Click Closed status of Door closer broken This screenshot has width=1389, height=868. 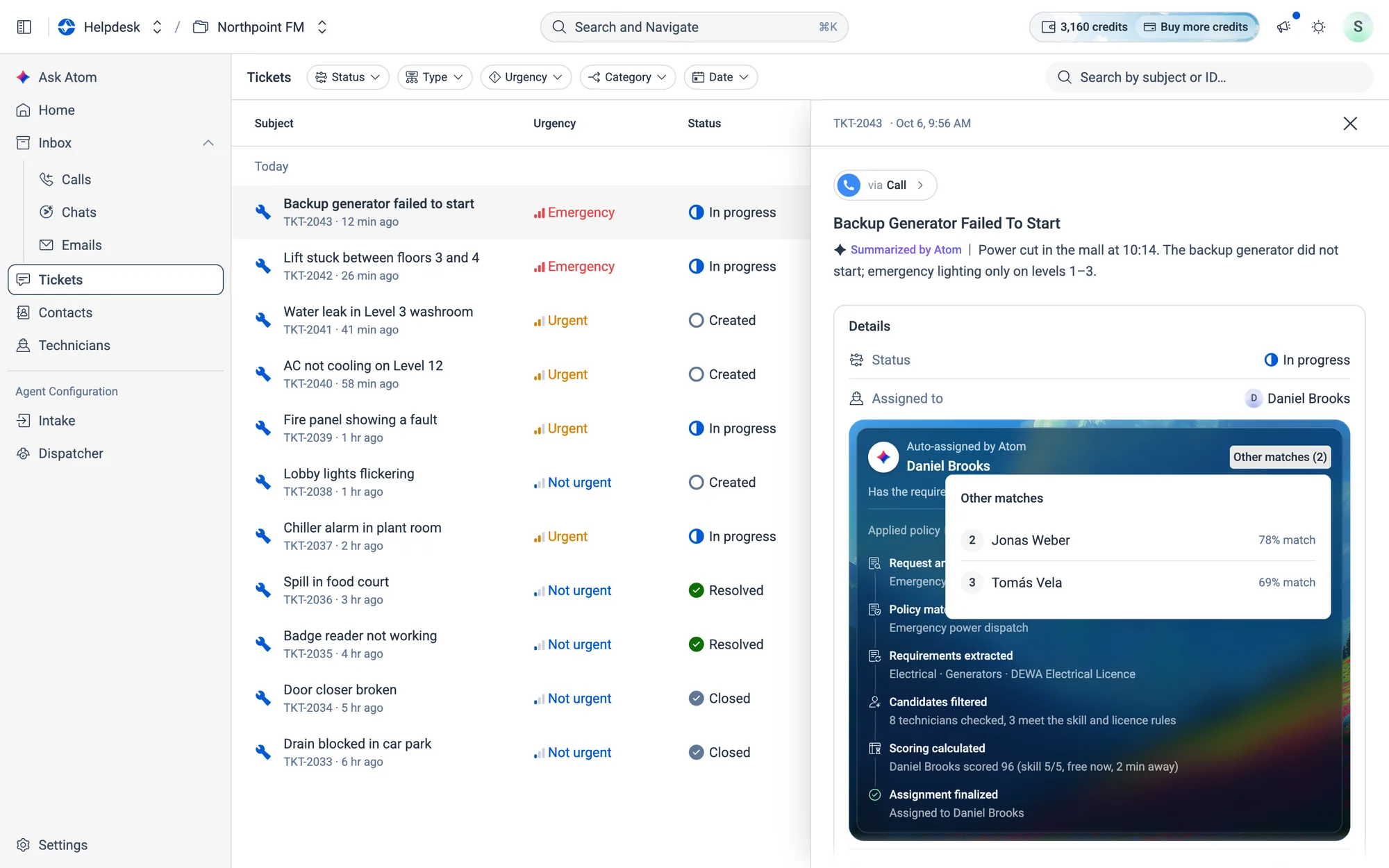pyautogui.click(x=719, y=698)
